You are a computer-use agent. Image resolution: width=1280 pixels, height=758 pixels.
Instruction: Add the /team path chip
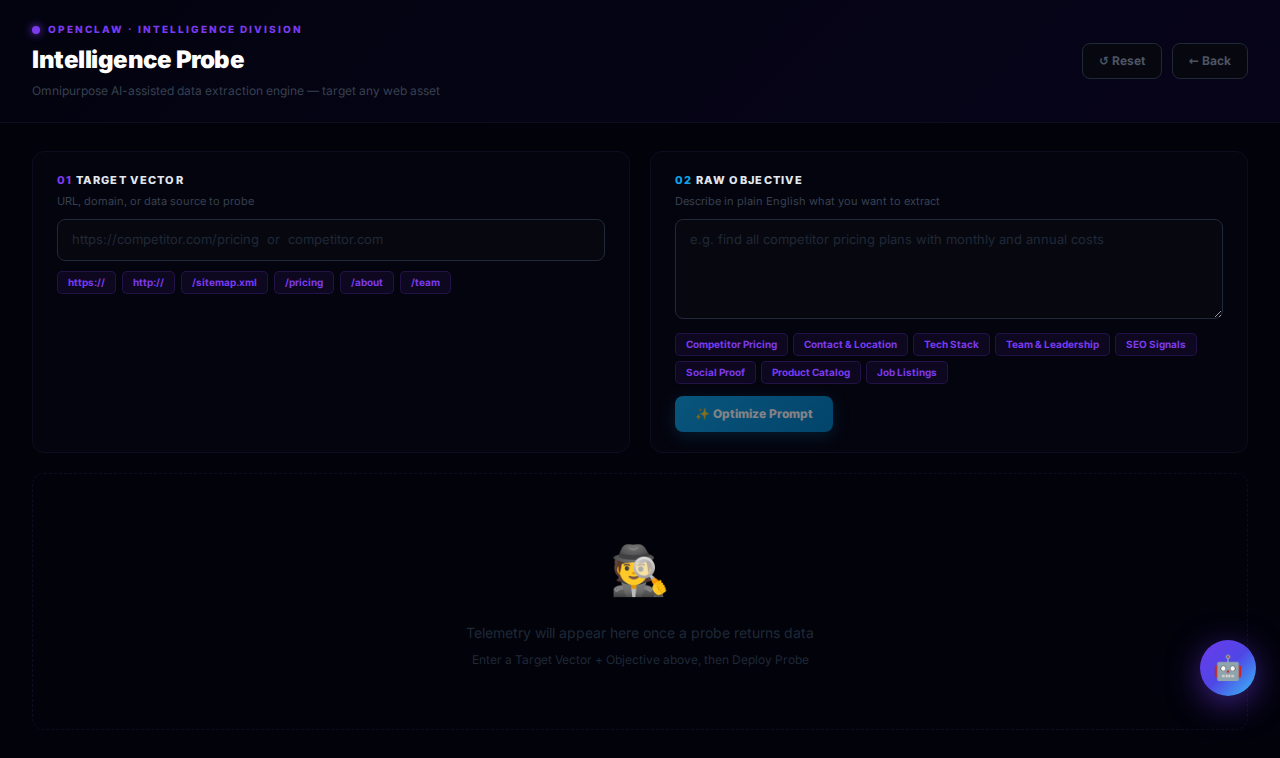(425, 283)
